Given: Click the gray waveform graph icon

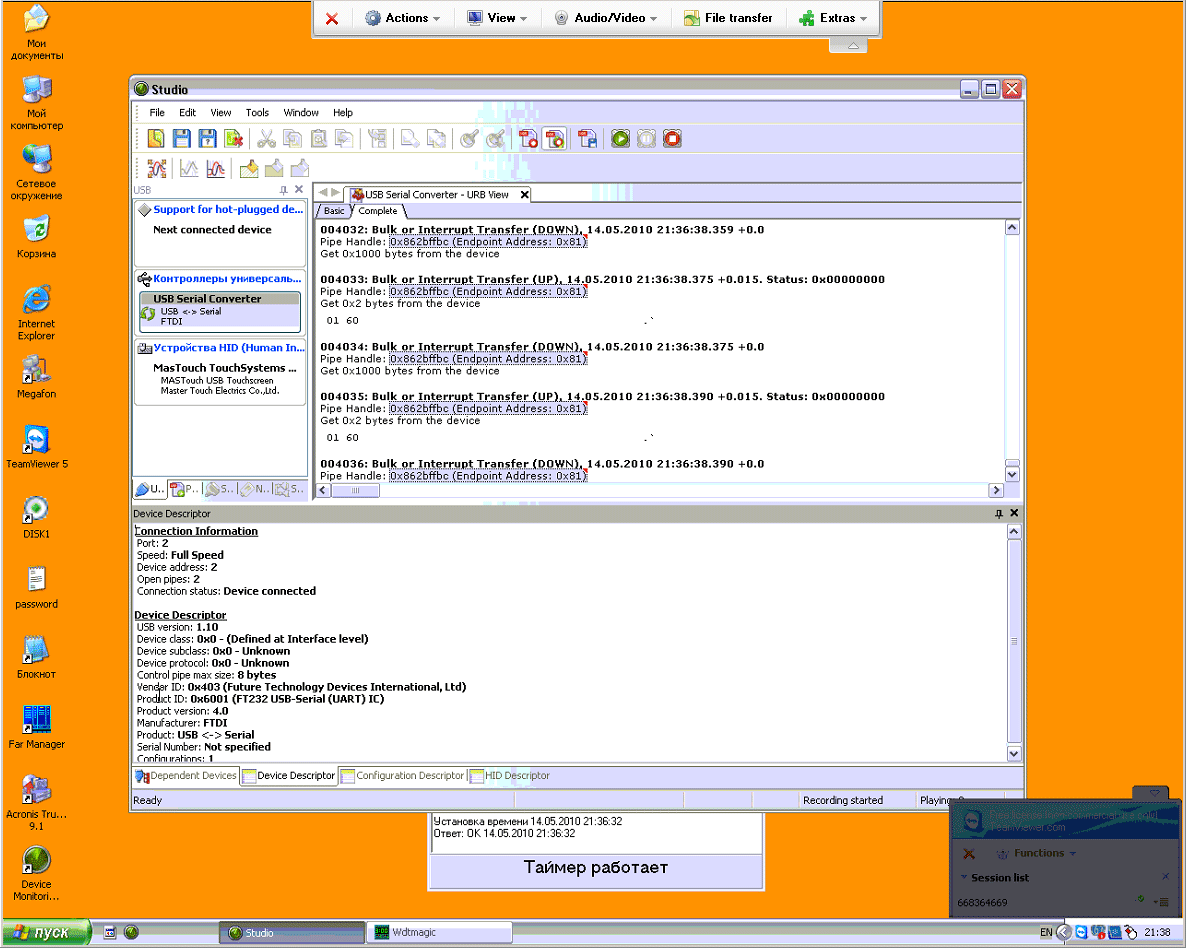Looking at the screenshot, I should (189, 168).
